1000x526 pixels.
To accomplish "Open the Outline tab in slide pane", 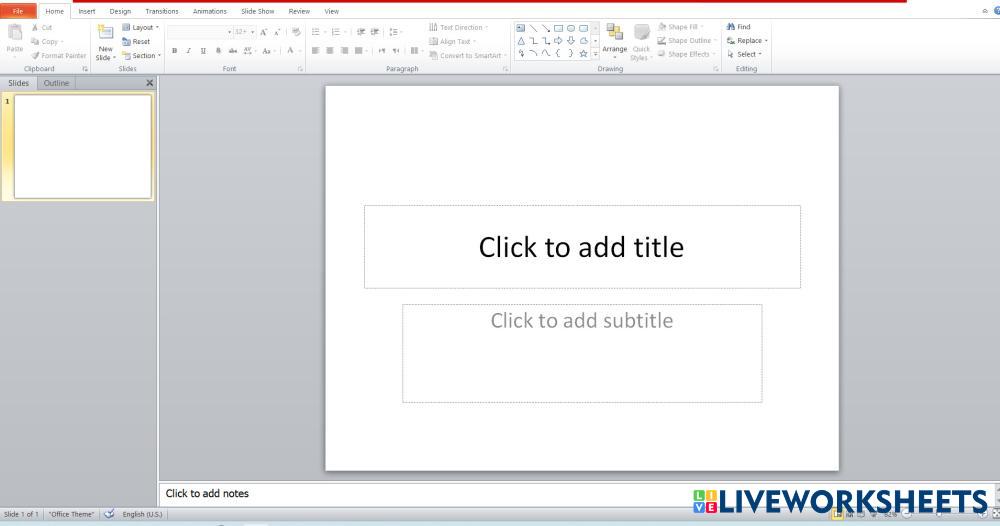I will pyautogui.click(x=56, y=83).
